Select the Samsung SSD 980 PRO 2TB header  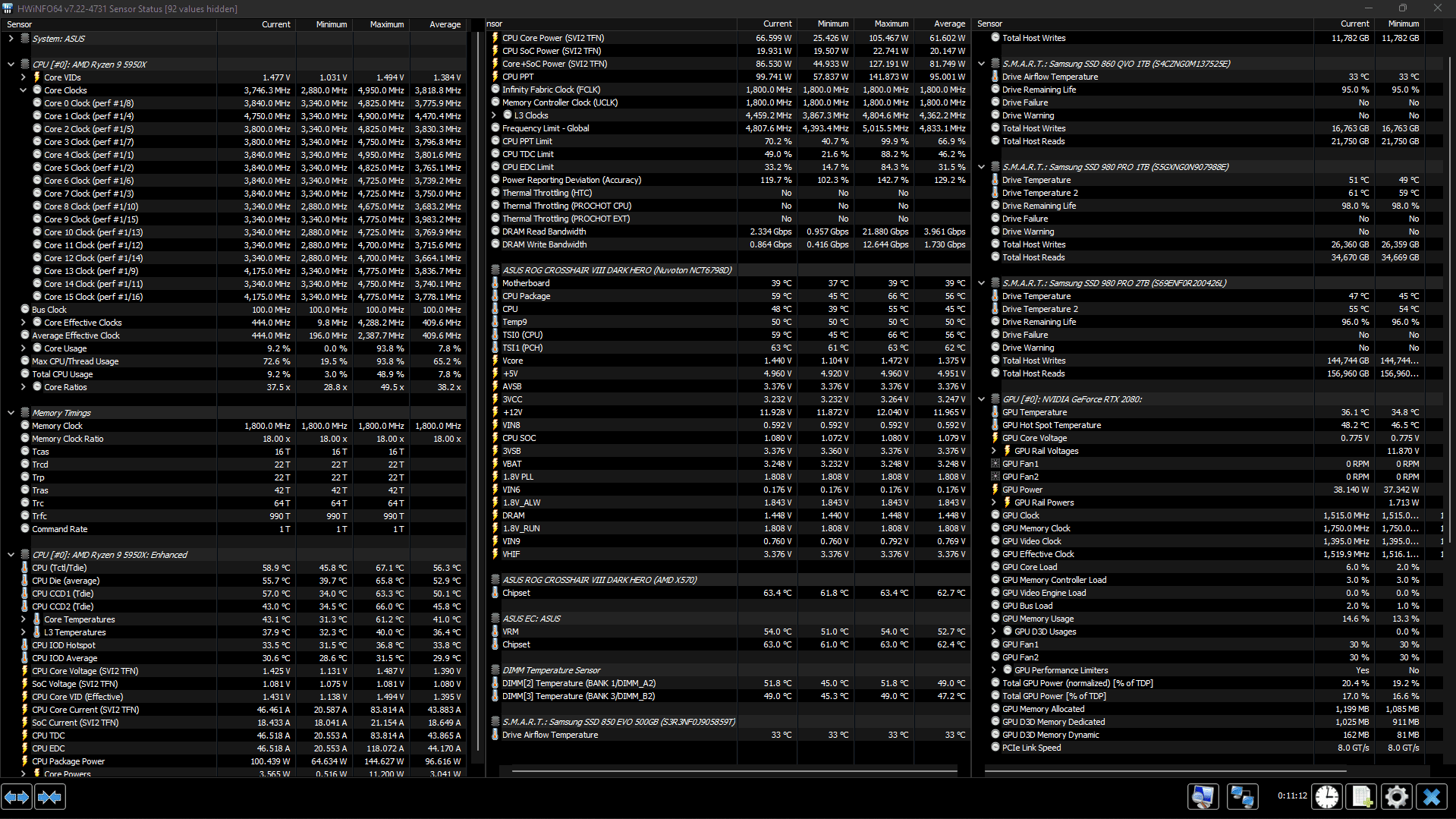(x=1209, y=283)
